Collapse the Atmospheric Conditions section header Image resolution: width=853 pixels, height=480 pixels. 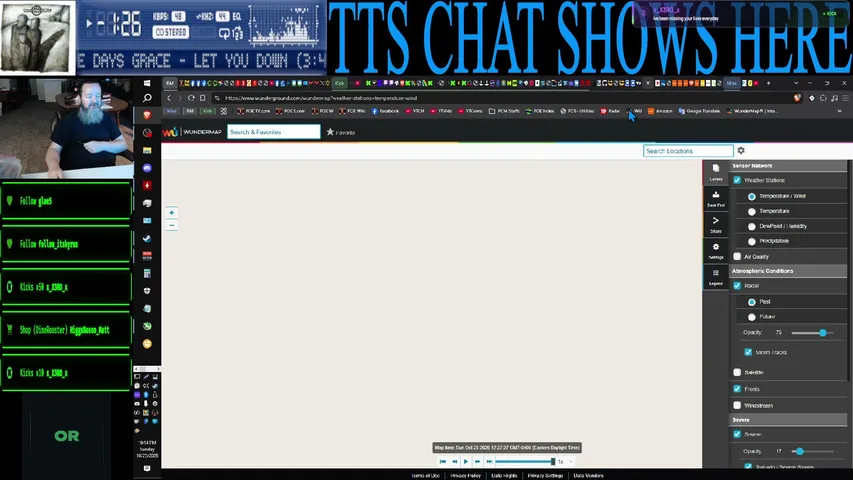pyautogui.click(x=788, y=271)
